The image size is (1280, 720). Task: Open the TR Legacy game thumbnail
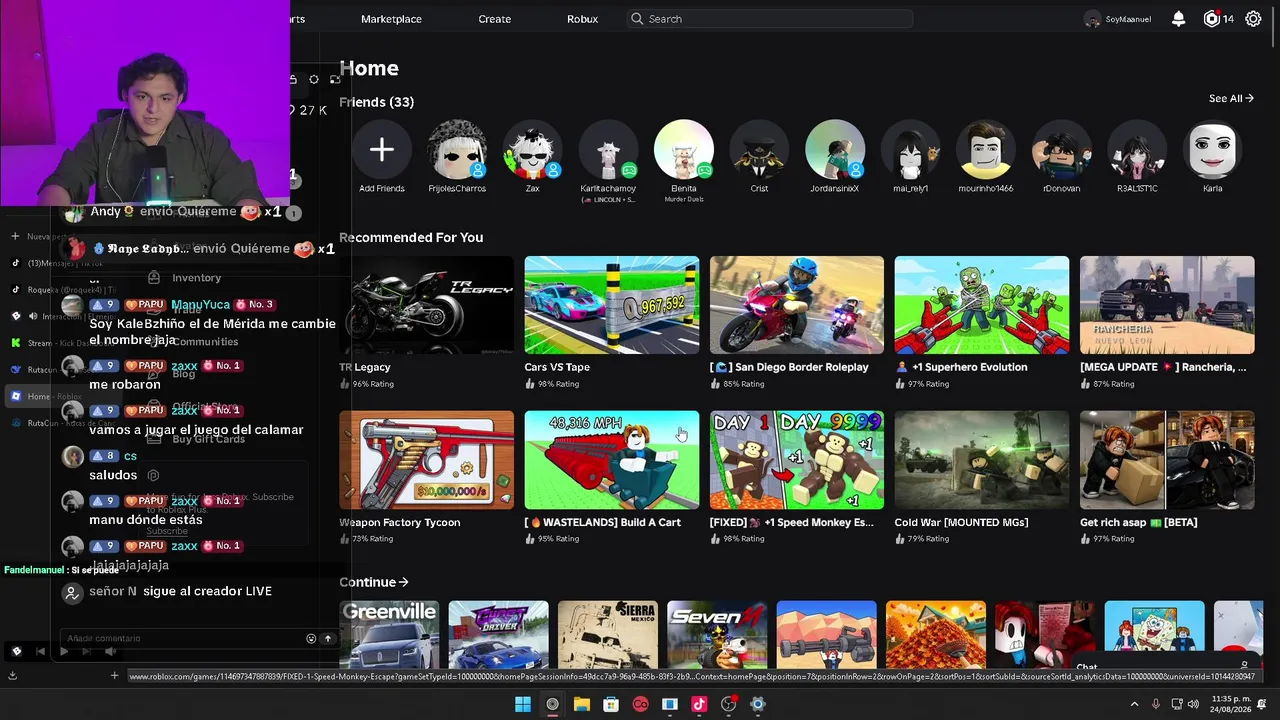click(x=427, y=305)
